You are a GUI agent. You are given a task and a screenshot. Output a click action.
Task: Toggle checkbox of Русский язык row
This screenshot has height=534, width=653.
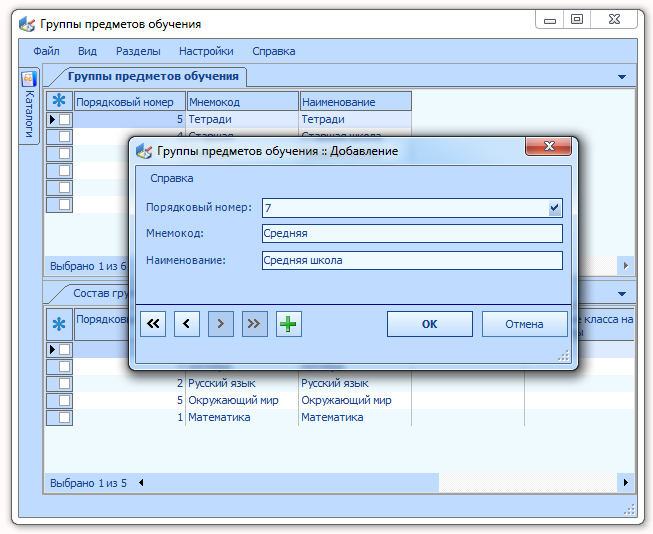coord(65,383)
